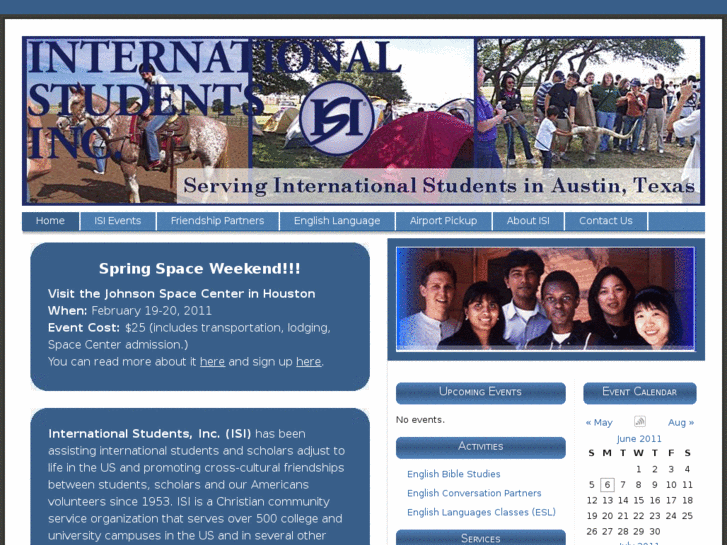
Task: Click the group photo of students
Action: (546, 299)
